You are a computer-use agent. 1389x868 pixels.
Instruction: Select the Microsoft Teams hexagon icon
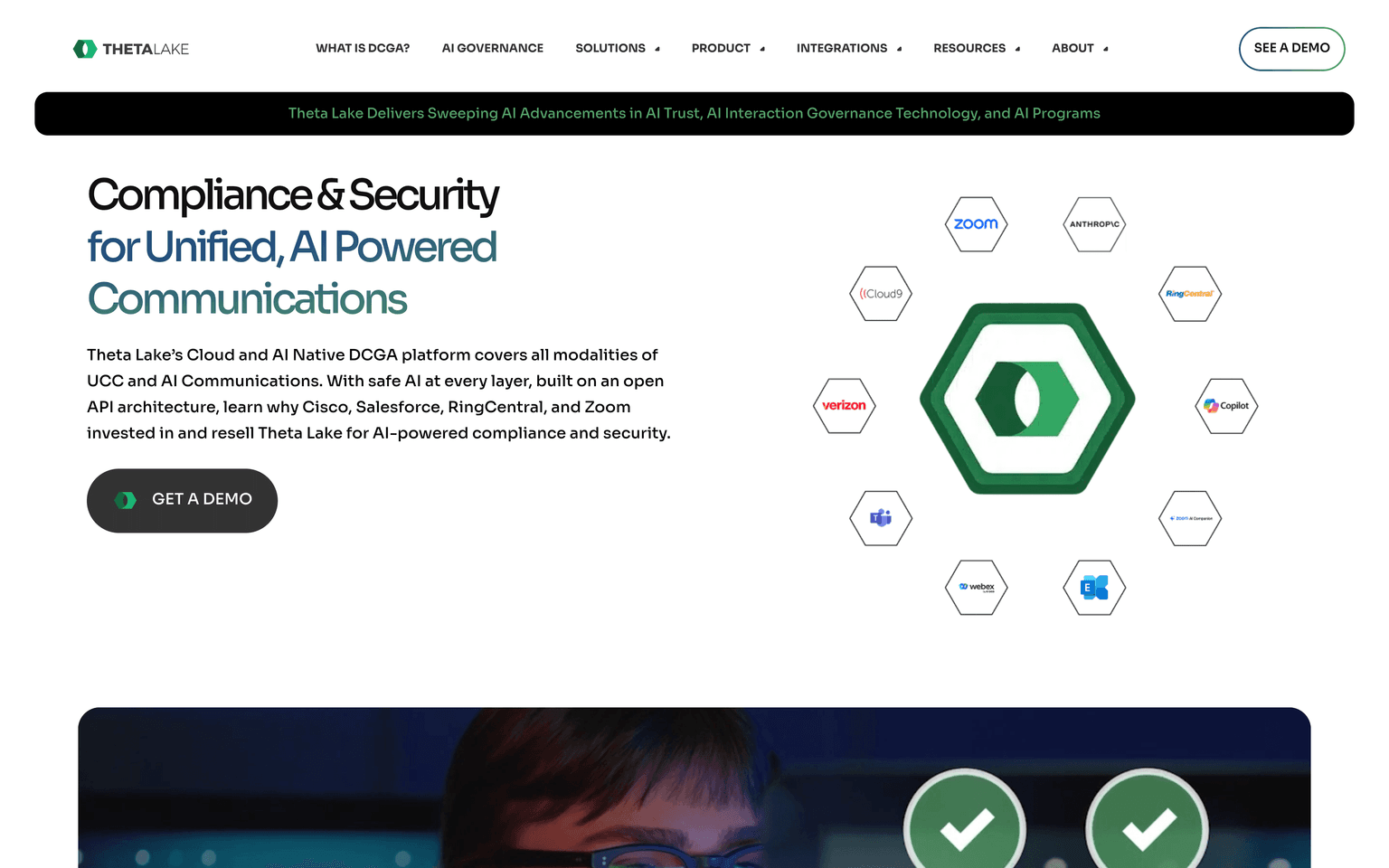881,518
